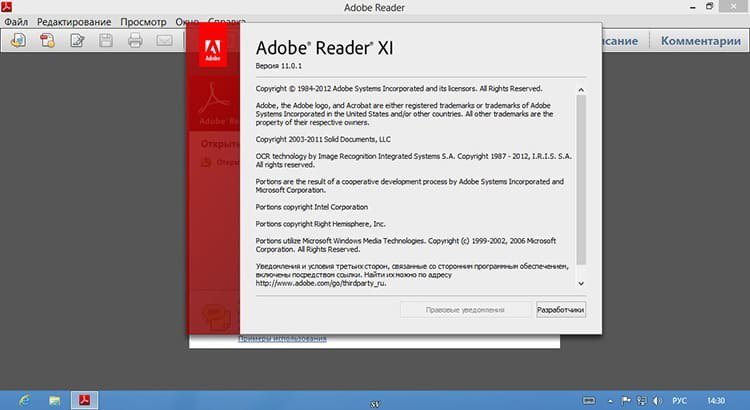The height and width of the screenshot is (410, 750).
Task: Click the 'Copyright 2003-2011 Solid Documents, LLC' line
Action: tap(323, 139)
